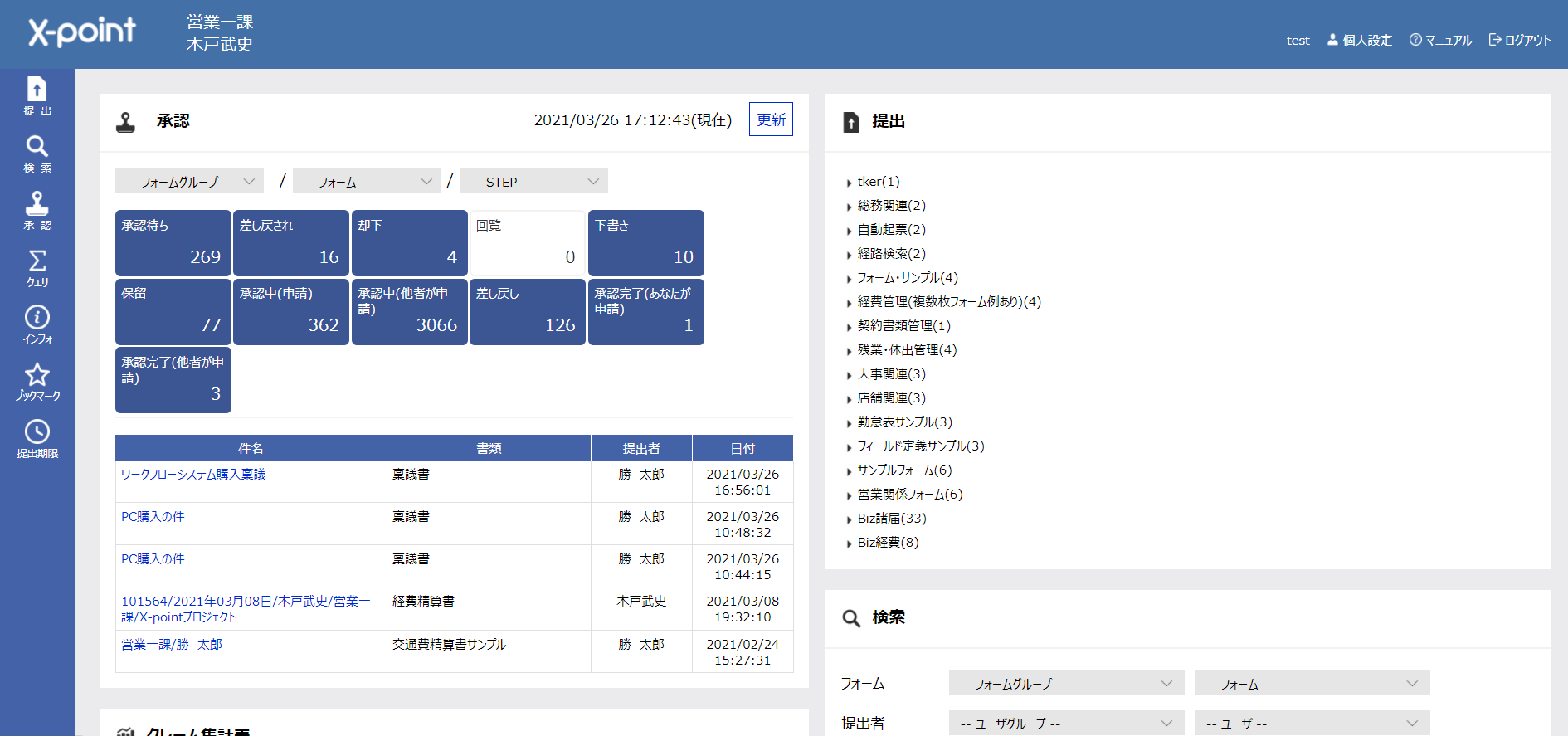
Task: Click the インフォ info sidebar icon
Action: point(37,324)
